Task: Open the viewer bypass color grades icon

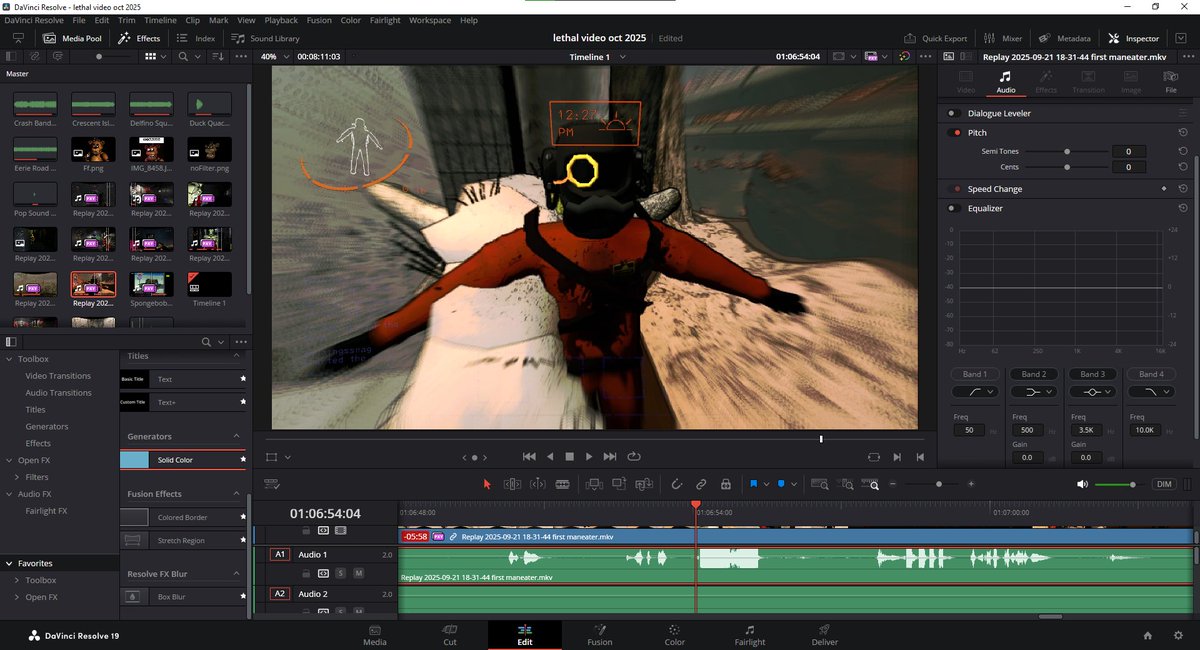Action: (x=905, y=57)
